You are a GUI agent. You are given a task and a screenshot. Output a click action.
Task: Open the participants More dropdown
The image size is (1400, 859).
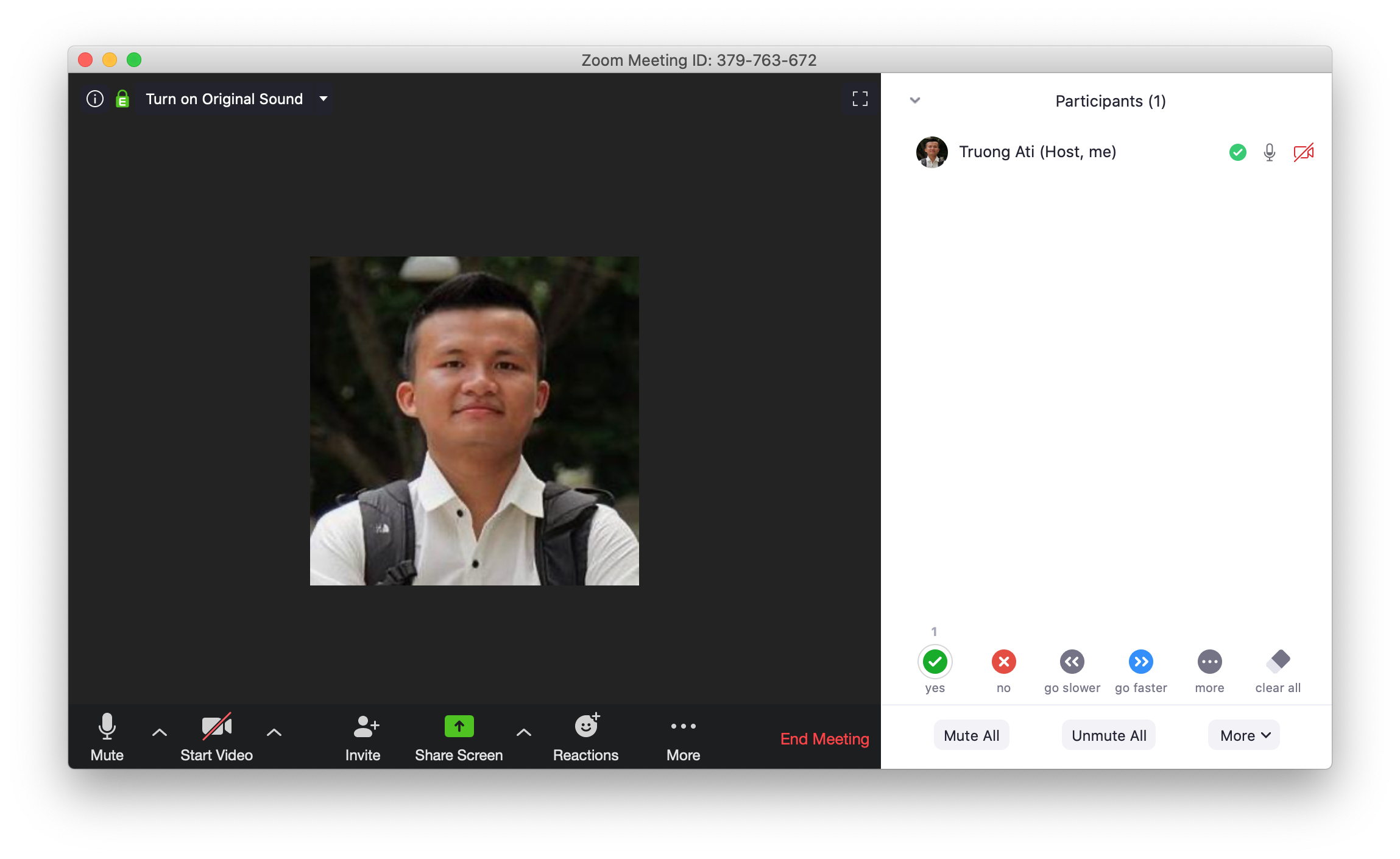tap(1243, 735)
